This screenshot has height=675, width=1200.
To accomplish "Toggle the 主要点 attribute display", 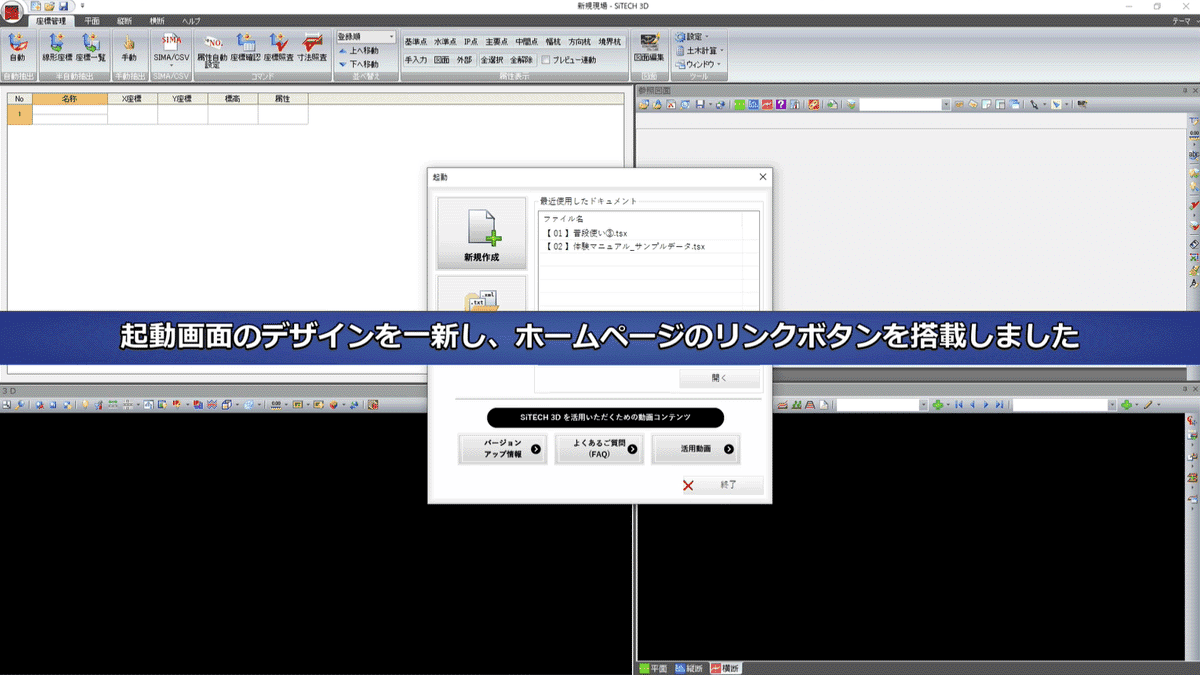I will tap(497, 42).
